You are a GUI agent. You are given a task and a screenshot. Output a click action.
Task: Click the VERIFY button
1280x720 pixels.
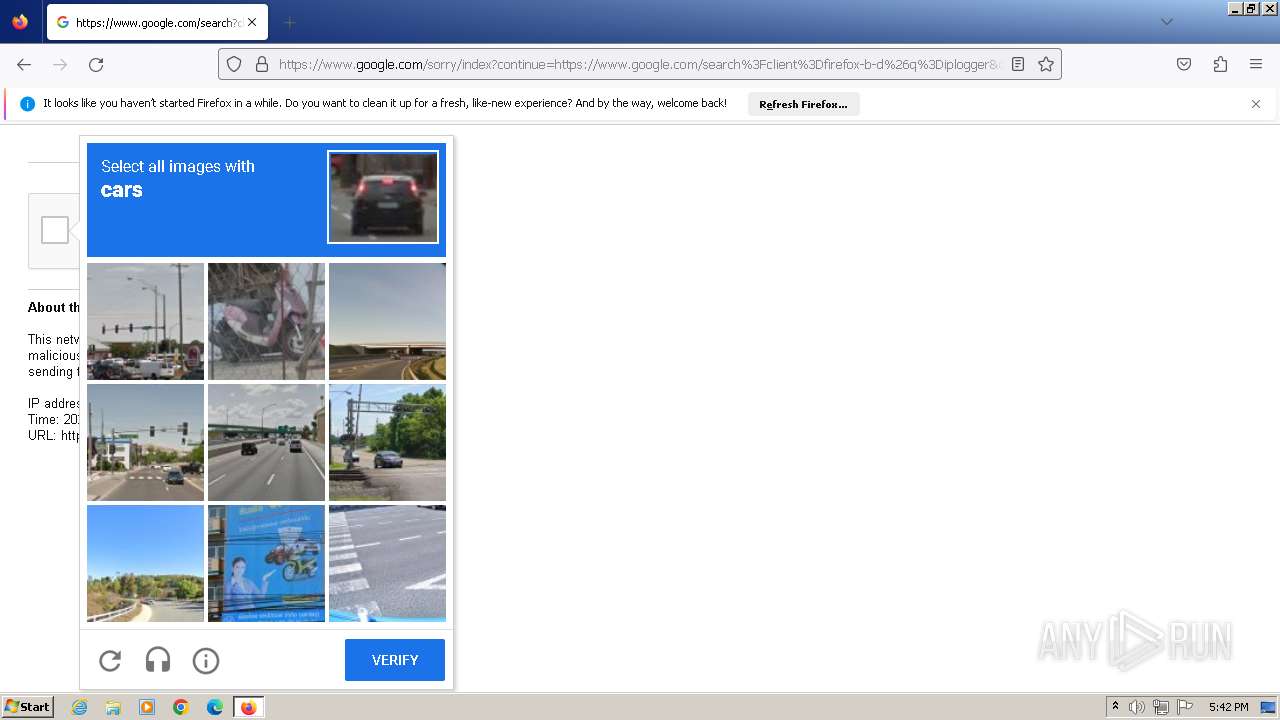pyautogui.click(x=395, y=660)
